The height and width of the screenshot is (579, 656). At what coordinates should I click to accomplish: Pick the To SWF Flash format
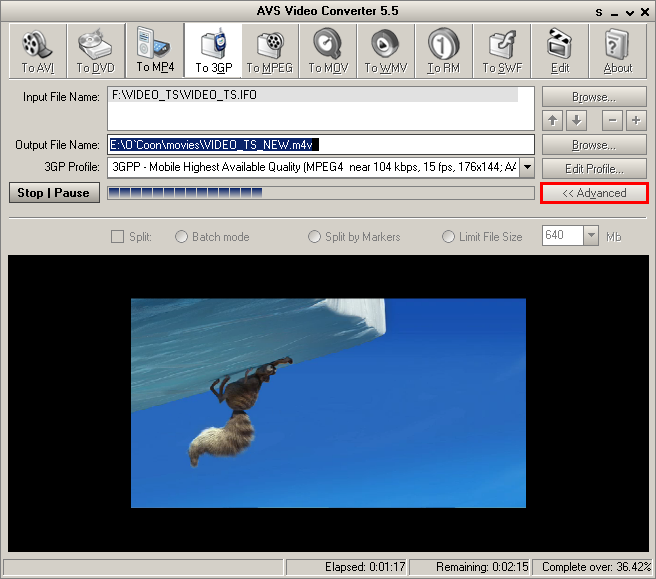coord(502,51)
